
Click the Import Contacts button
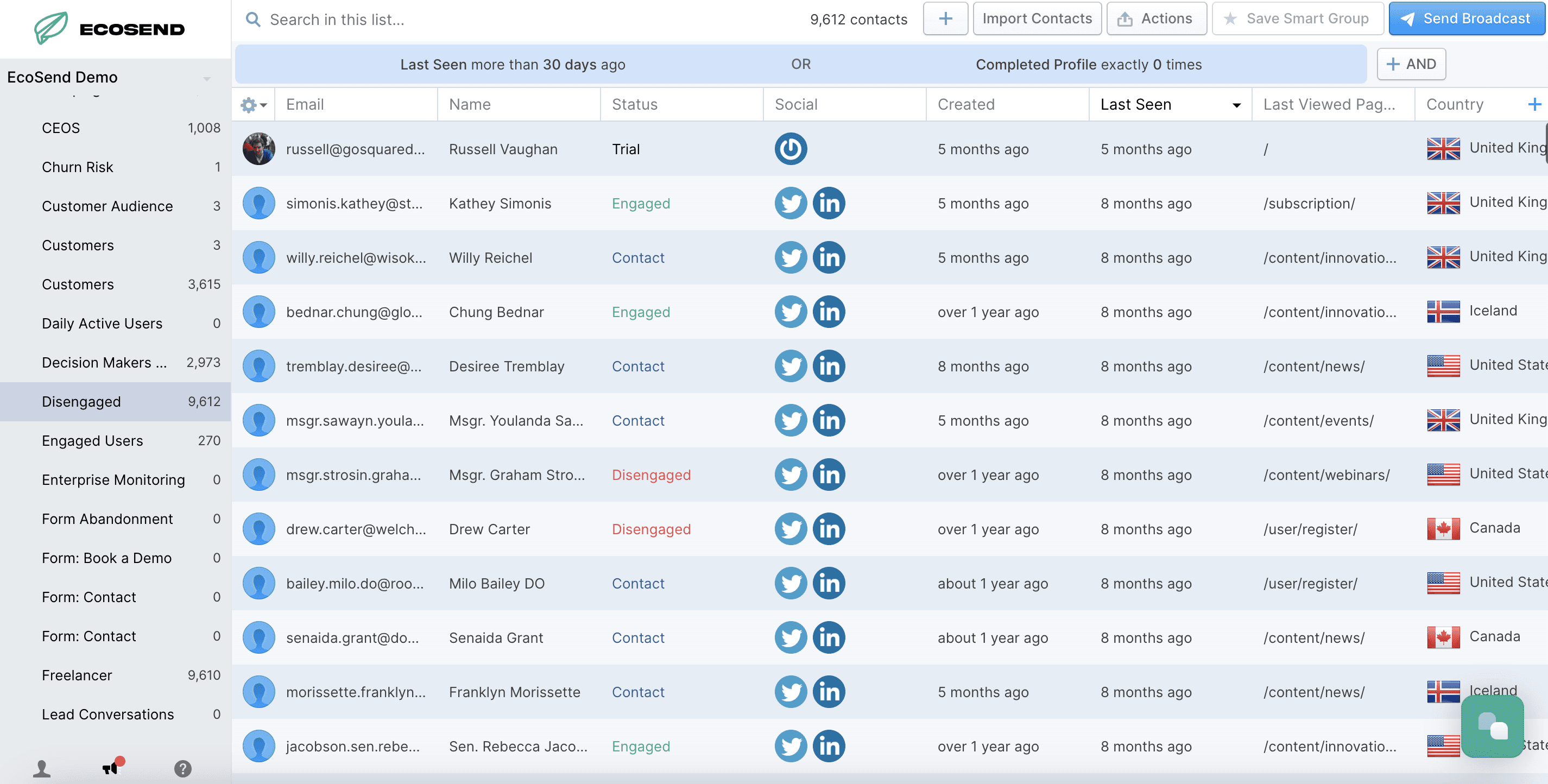1037,18
